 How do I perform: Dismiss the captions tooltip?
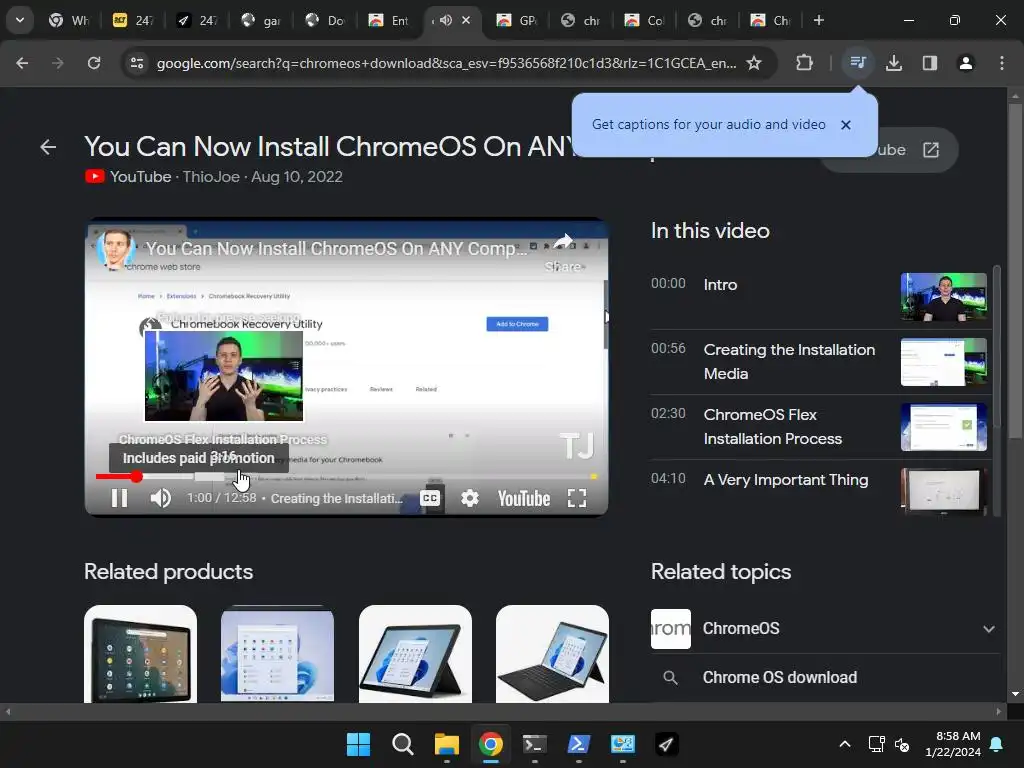pyautogui.click(x=846, y=125)
